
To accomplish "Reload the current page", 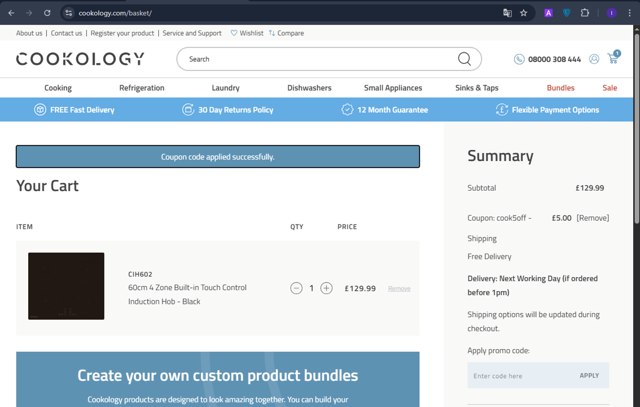I will pyautogui.click(x=47, y=13).
